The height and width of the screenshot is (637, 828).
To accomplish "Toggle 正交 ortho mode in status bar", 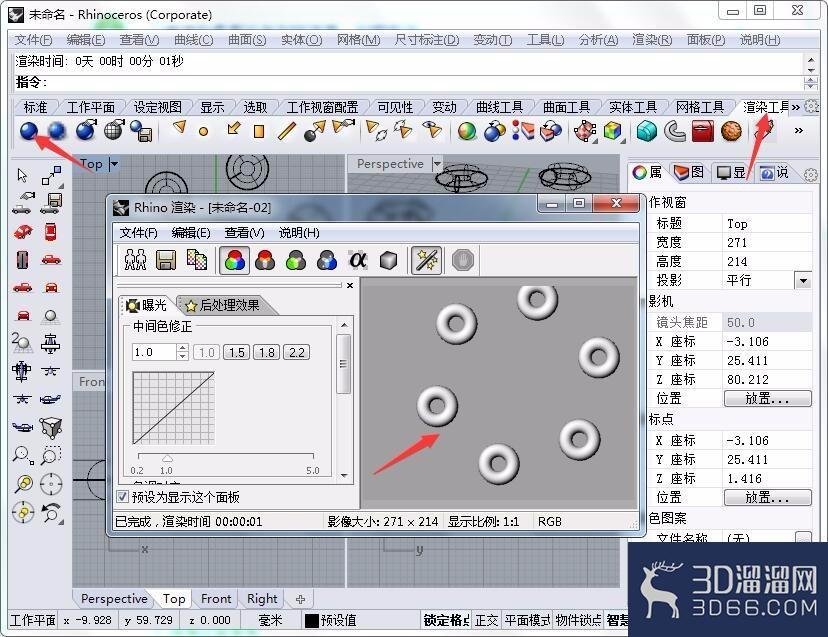I will click(486, 620).
